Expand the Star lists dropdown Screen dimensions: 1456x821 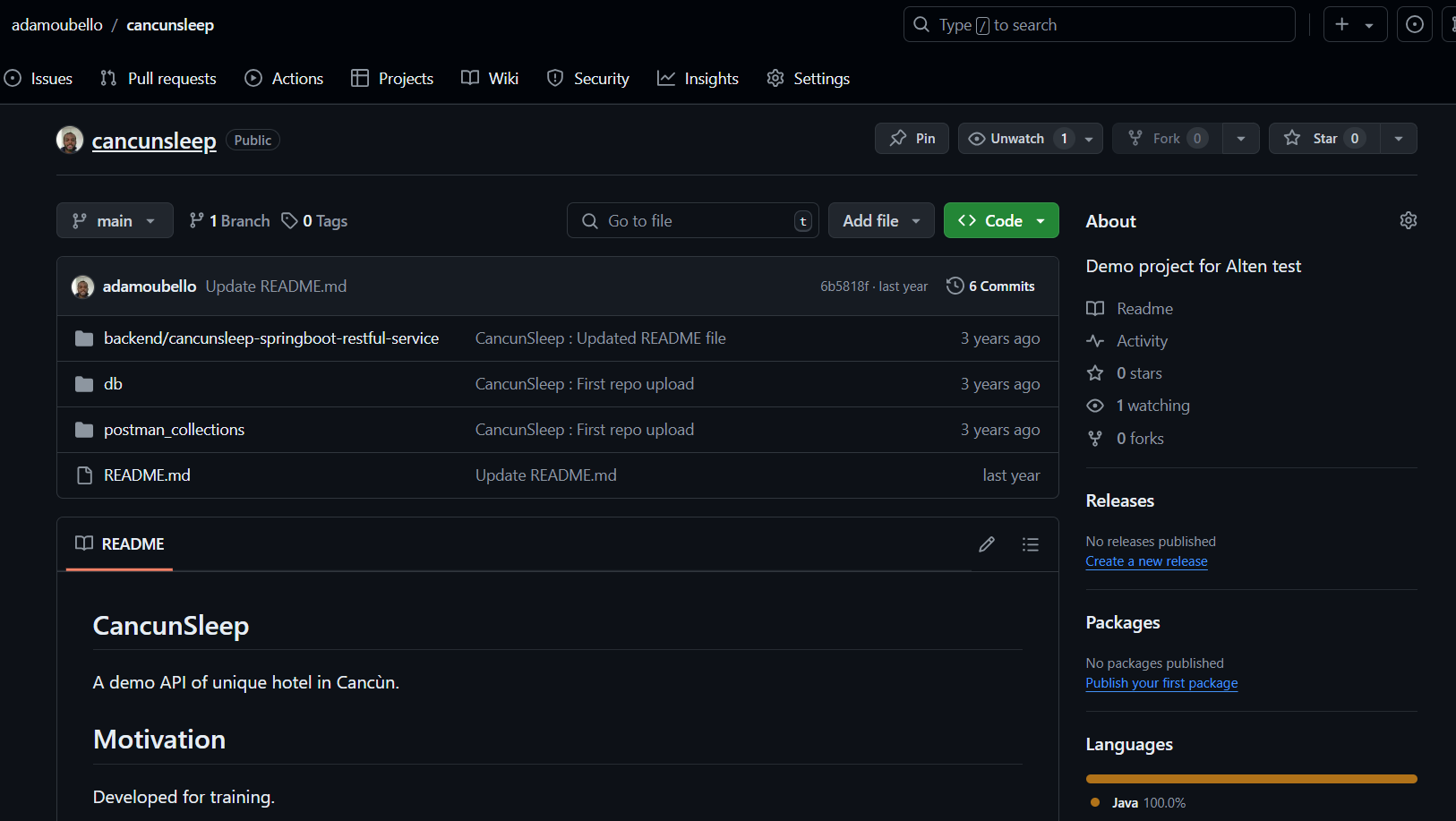pyautogui.click(x=1399, y=139)
